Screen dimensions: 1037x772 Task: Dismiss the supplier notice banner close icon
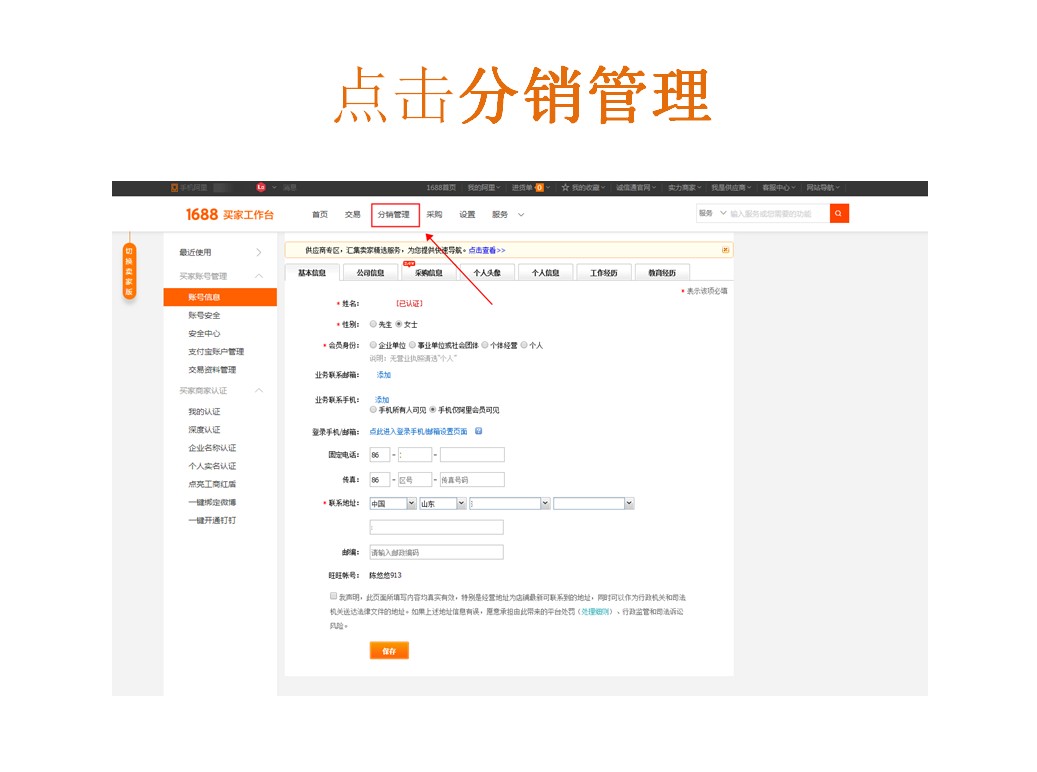coord(724,249)
